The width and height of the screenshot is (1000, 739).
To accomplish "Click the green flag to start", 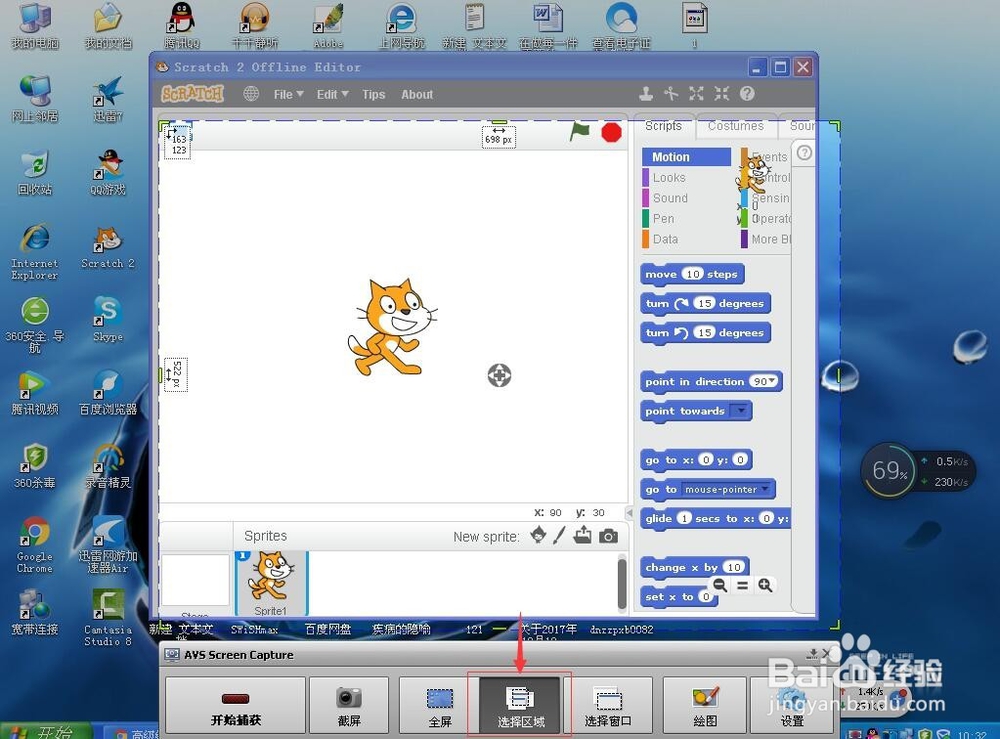I will click(x=579, y=132).
